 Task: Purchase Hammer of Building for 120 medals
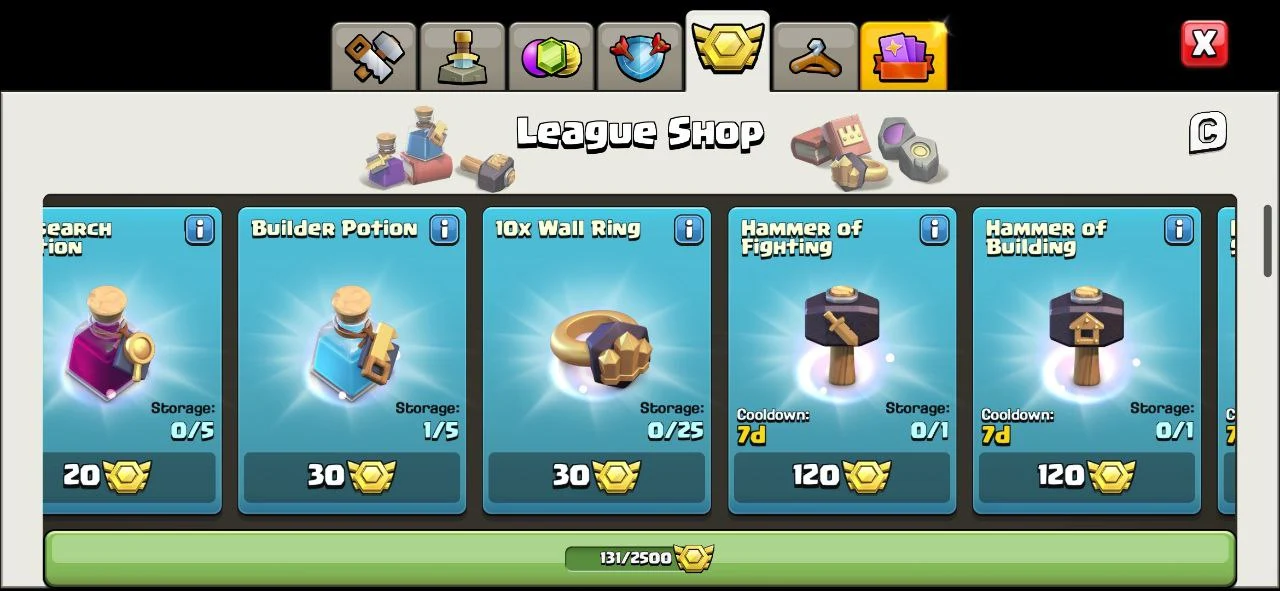(x=1087, y=476)
